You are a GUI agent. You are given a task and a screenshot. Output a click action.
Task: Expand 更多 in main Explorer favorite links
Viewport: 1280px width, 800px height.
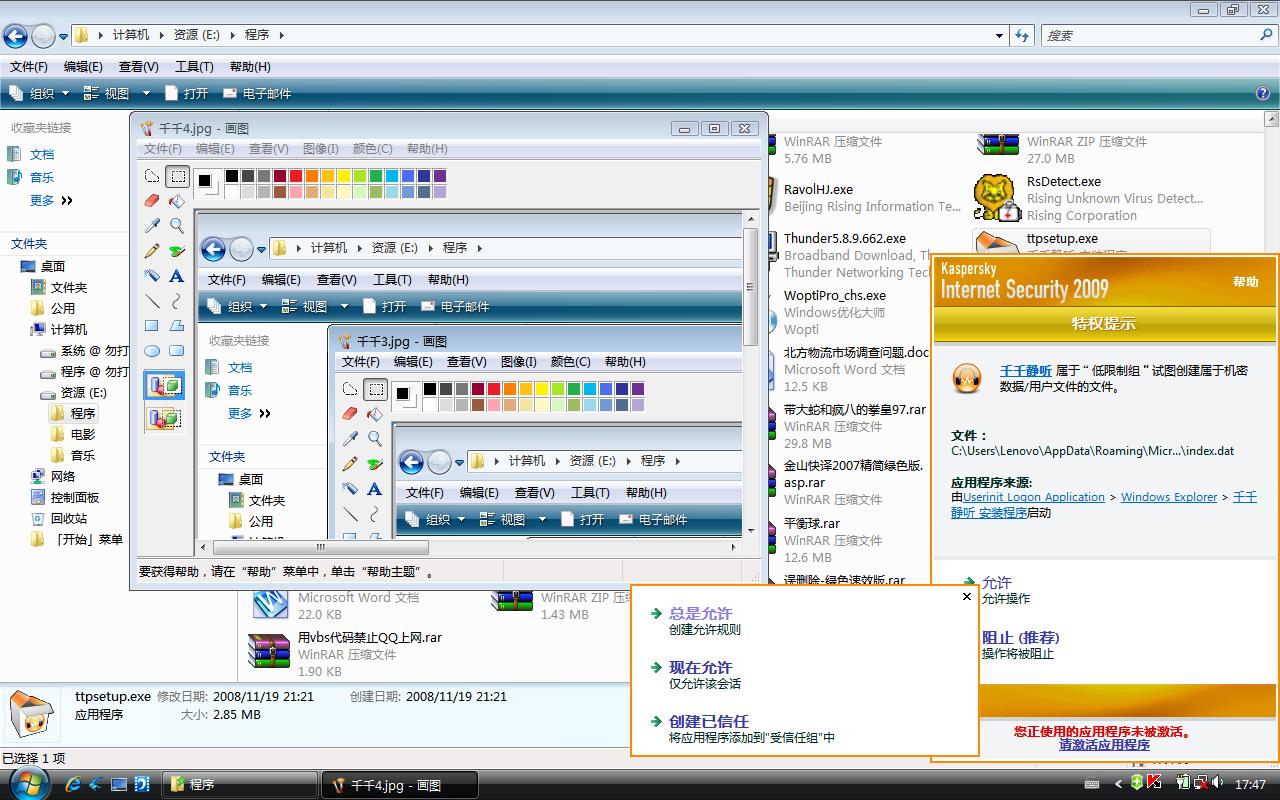pos(51,200)
